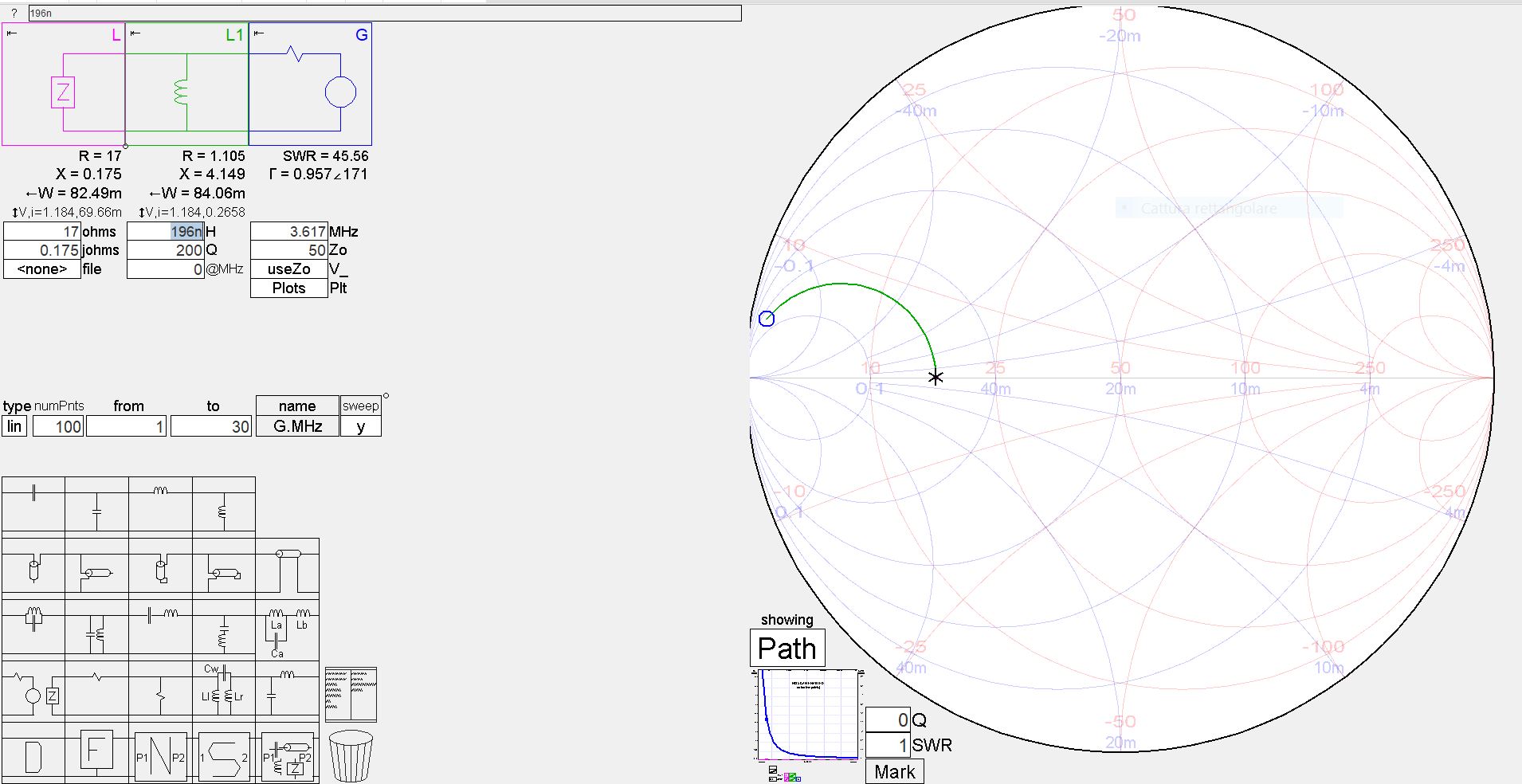This screenshot has height=784, width=1522.
Task: Edit the 0 @MHz field
Action: click(166, 269)
